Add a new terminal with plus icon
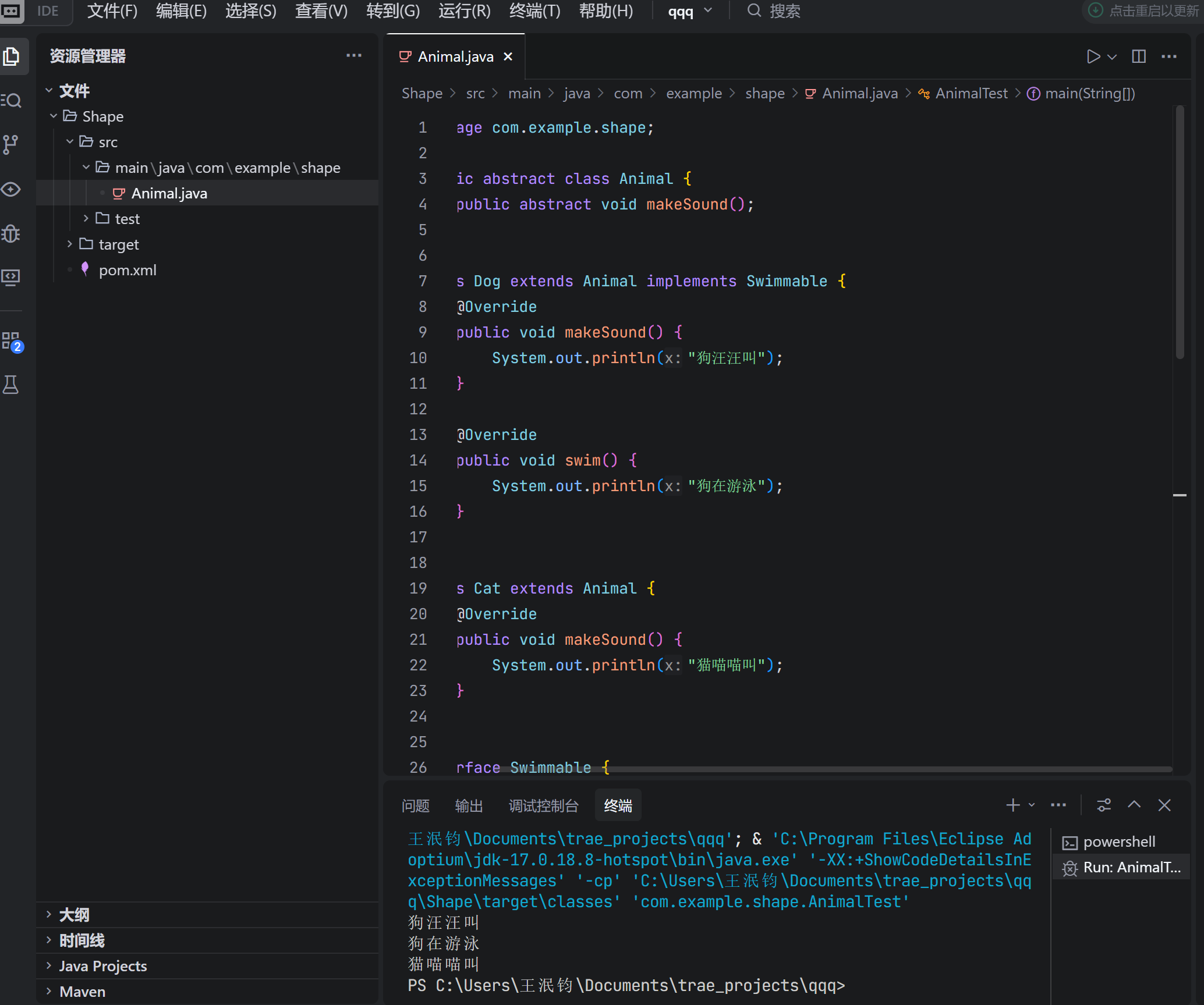Image resolution: width=1204 pixels, height=1005 pixels. 1012,805
